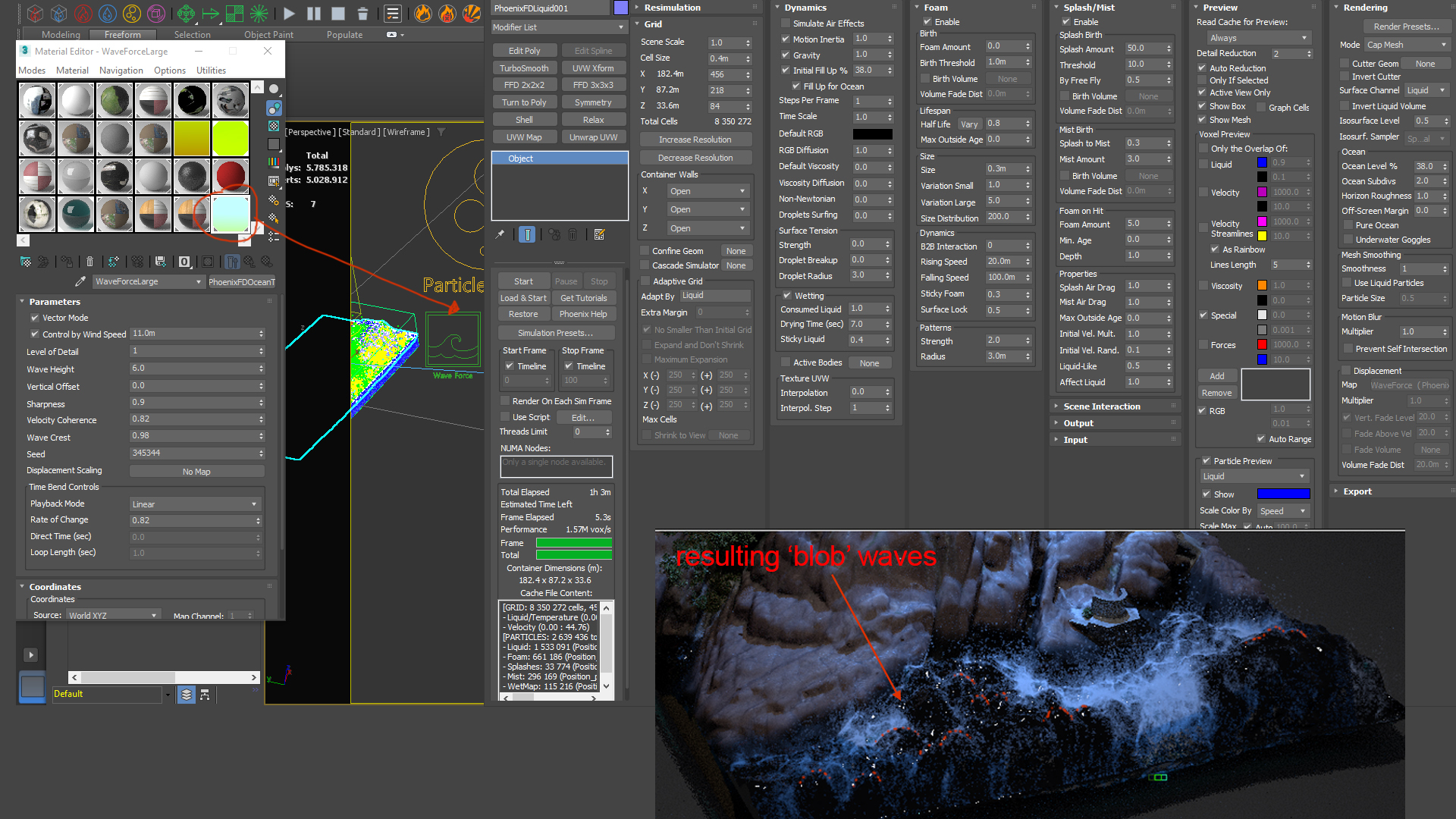Open the Container Walls X dropdown
The width and height of the screenshot is (1456, 819).
pos(707,191)
